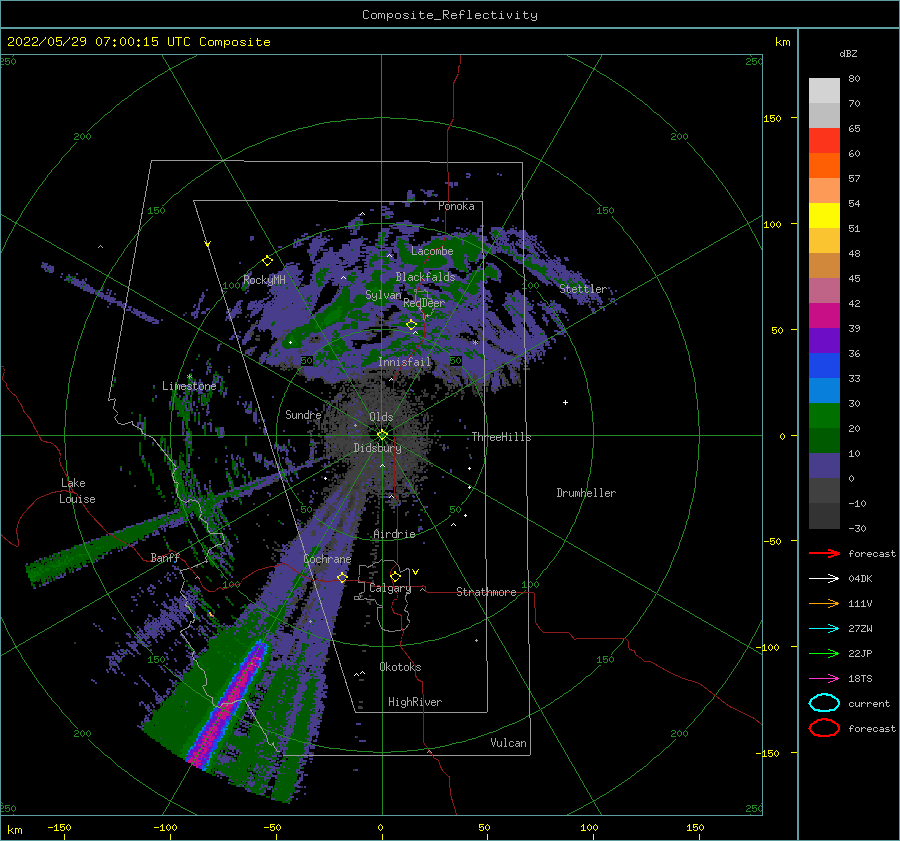Viewport: 900px width, 841px height.
Task: Click the Strathmore label
Action: pos(486,592)
